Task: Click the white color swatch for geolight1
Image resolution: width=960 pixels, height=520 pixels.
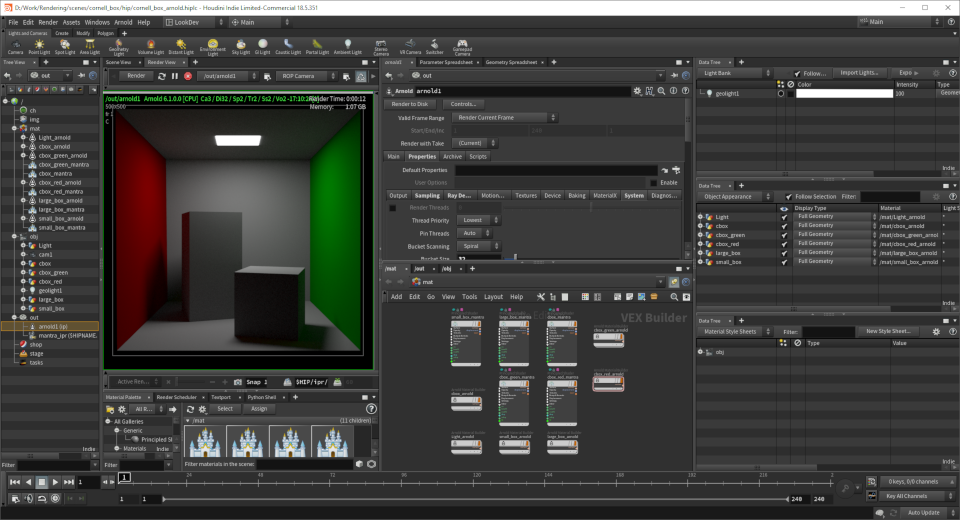Action: (x=844, y=94)
